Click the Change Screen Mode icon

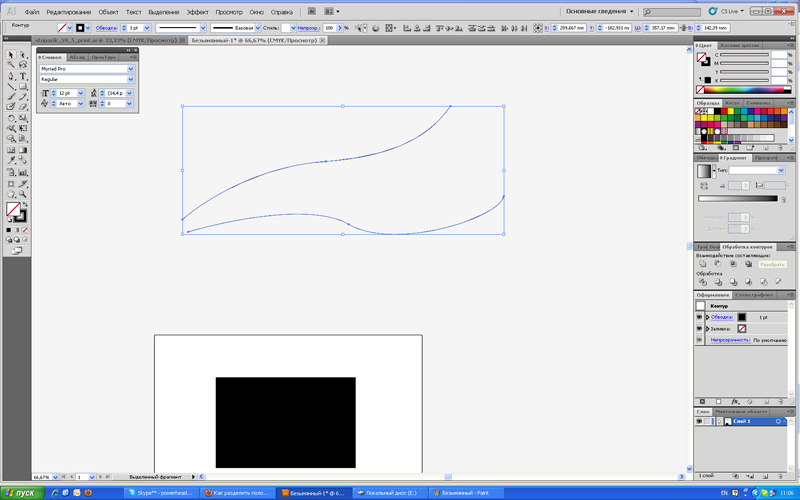(x=17, y=251)
